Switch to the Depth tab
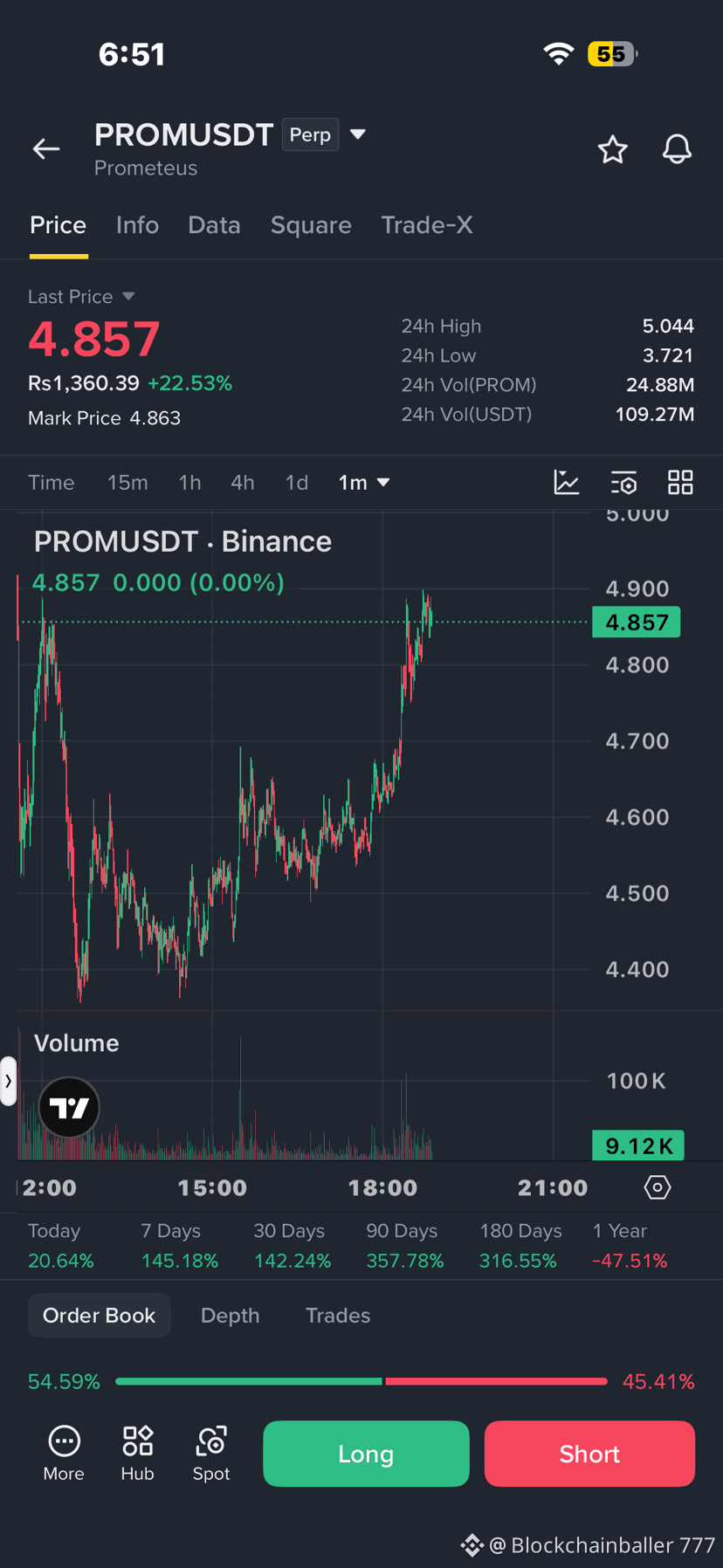The height and width of the screenshot is (1568, 723). pos(231,1315)
